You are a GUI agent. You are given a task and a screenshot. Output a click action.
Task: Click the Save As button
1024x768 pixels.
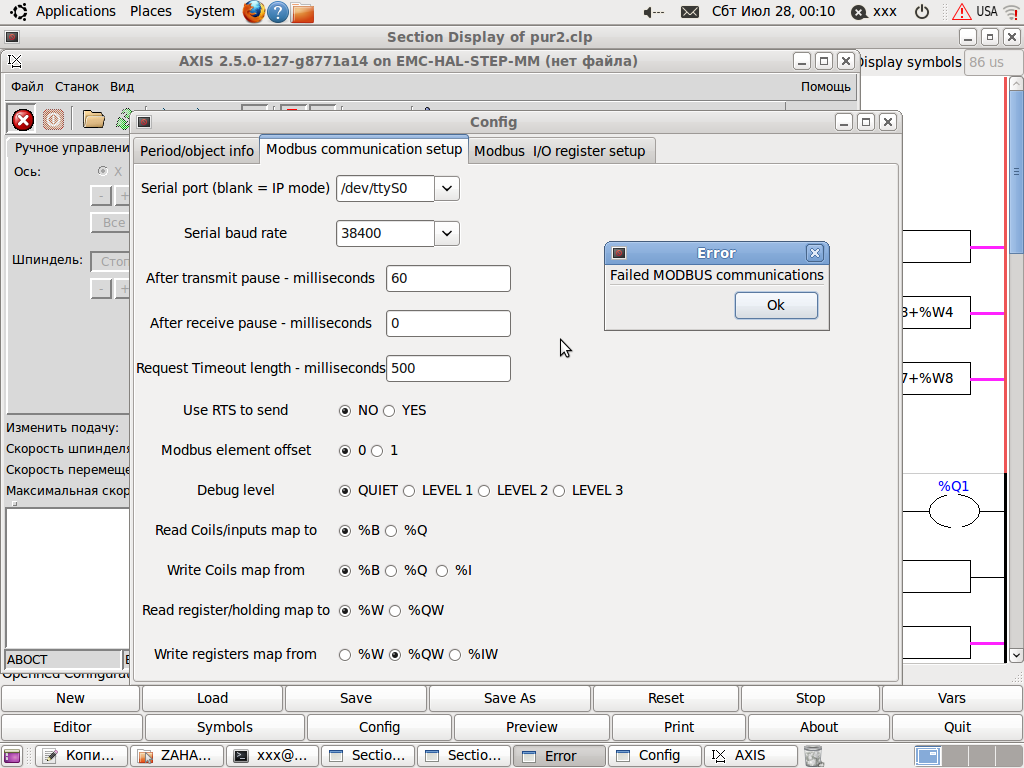coord(509,698)
